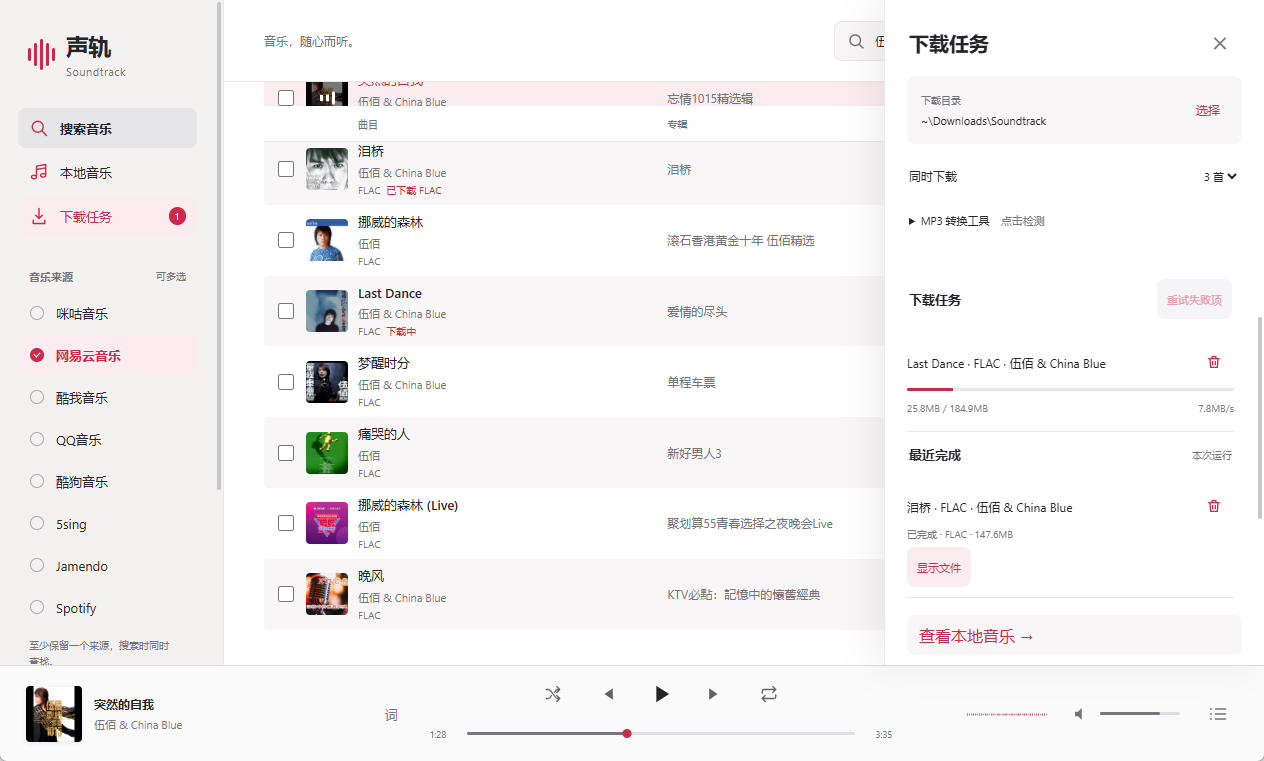
Task: Click the Soundtrack waveform logo icon
Action: (x=41, y=55)
